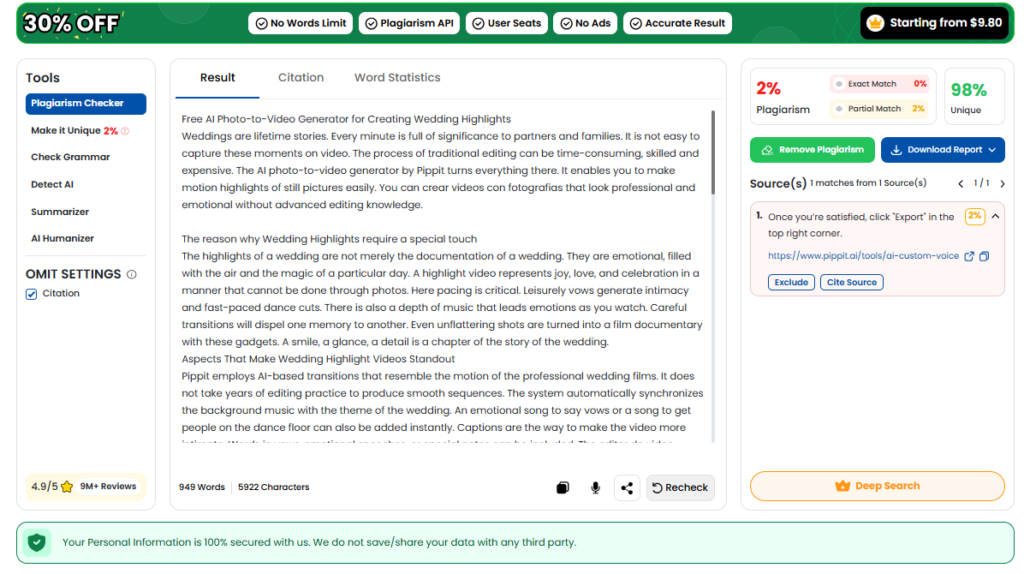Go to the previous source with left arrow

(x=961, y=183)
